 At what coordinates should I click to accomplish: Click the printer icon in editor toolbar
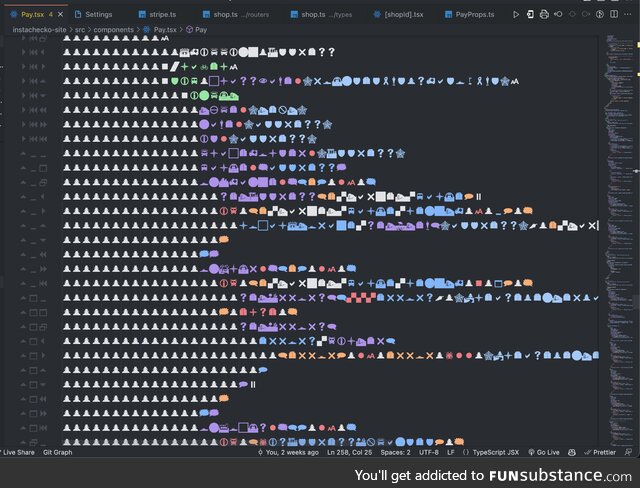tap(544, 15)
